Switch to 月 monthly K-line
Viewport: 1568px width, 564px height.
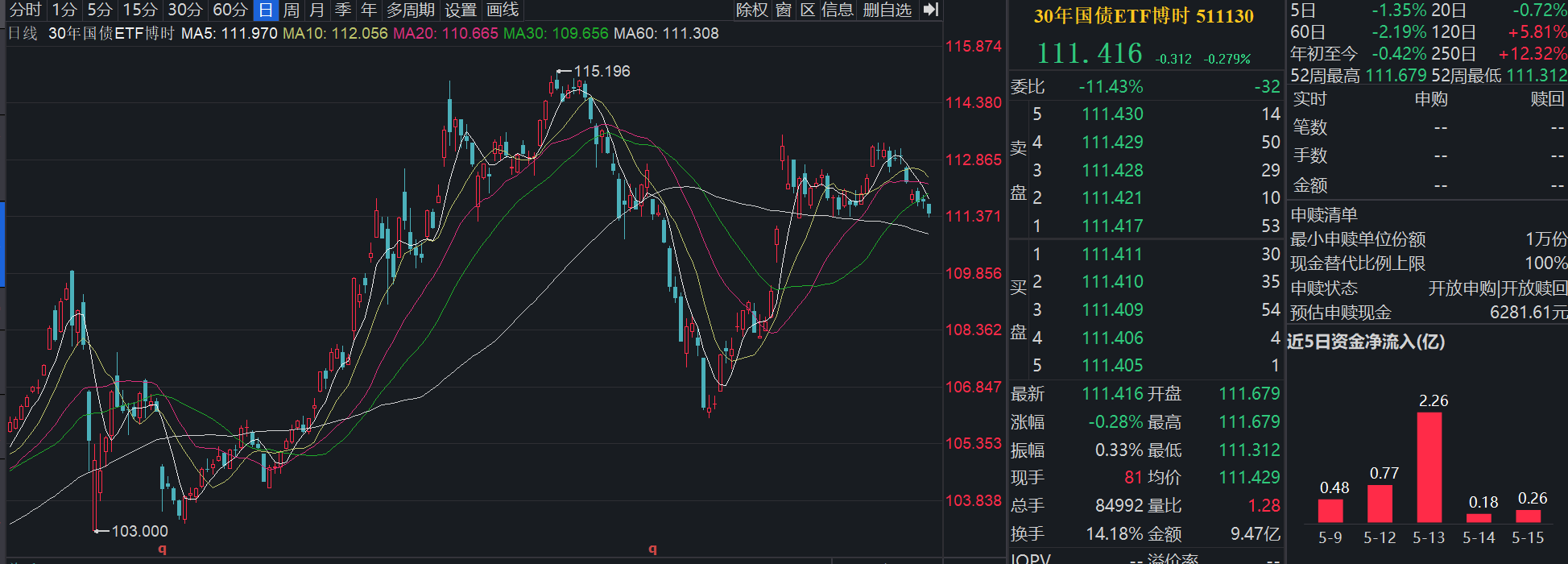(316, 10)
